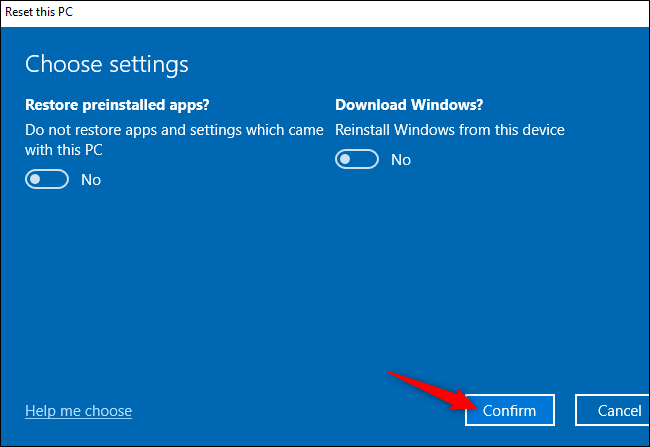This screenshot has height=447, width=650.
Task: Click the Reset this PC window title
Action: click(42, 11)
